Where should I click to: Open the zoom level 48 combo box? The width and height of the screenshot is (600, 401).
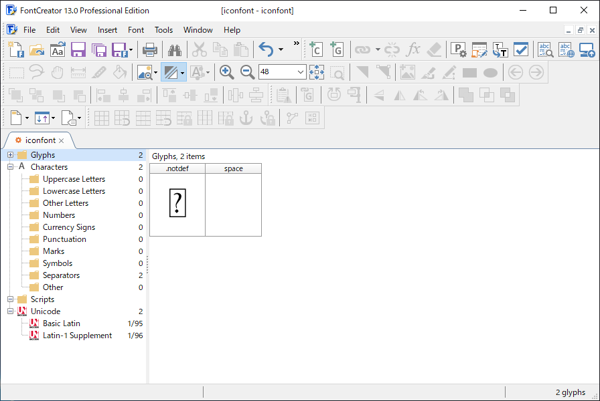pyautogui.click(x=282, y=72)
